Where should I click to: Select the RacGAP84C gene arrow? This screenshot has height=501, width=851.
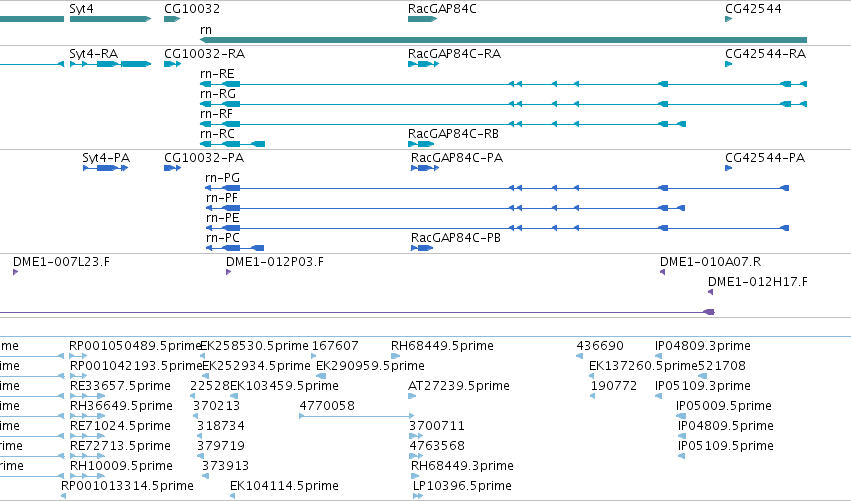(422, 19)
